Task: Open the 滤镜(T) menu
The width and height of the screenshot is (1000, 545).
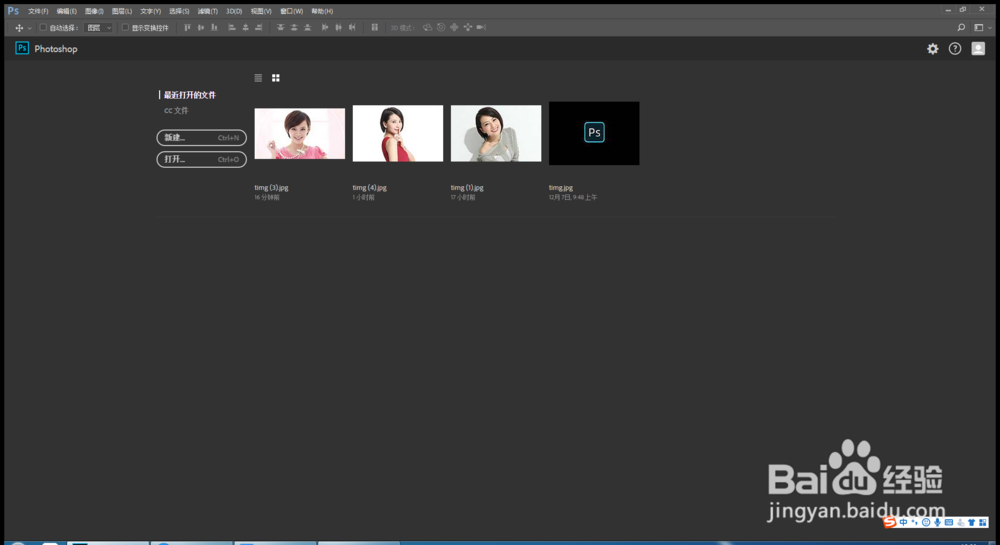Action: coord(207,11)
